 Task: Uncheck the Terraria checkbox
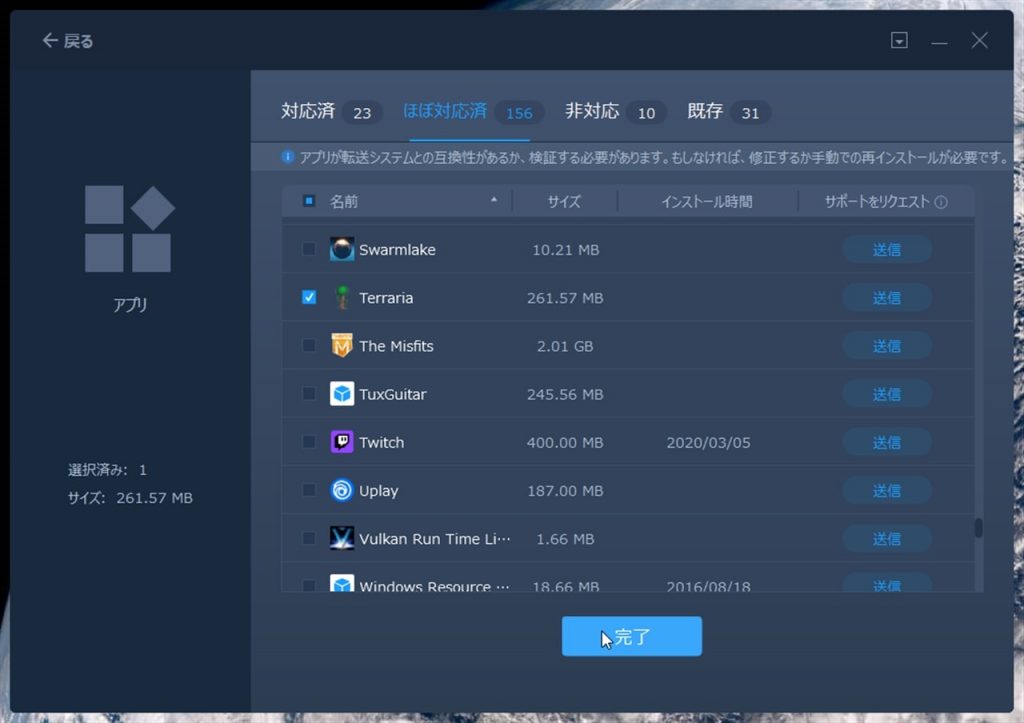(x=309, y=298)
